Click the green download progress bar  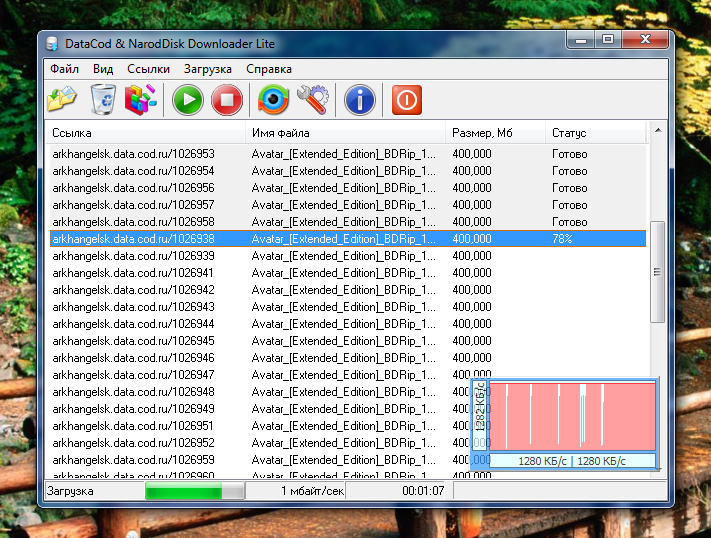pyautogui.click(x=195, y=491)
